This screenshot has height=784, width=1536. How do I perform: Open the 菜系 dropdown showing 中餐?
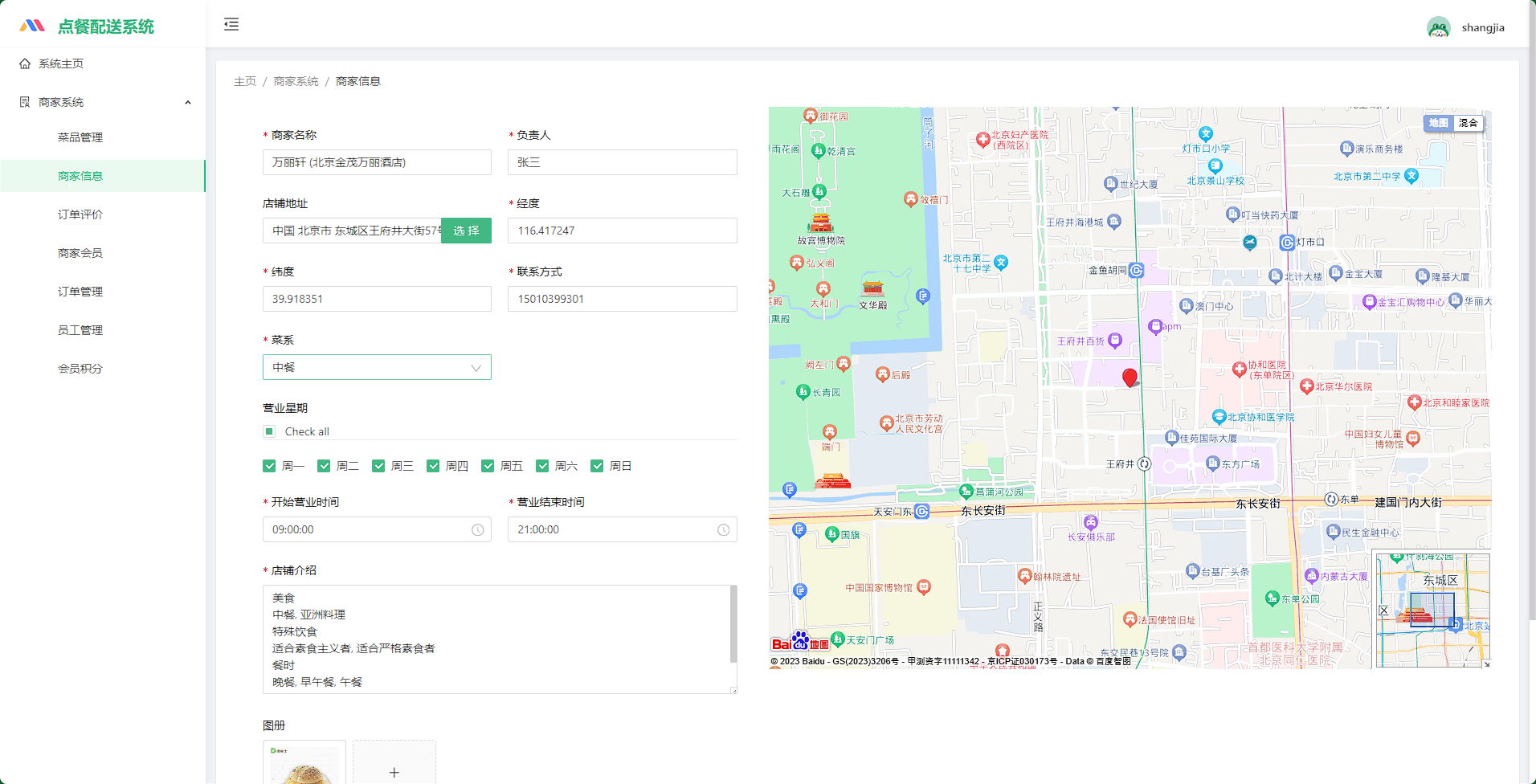[x=377, y=367]
